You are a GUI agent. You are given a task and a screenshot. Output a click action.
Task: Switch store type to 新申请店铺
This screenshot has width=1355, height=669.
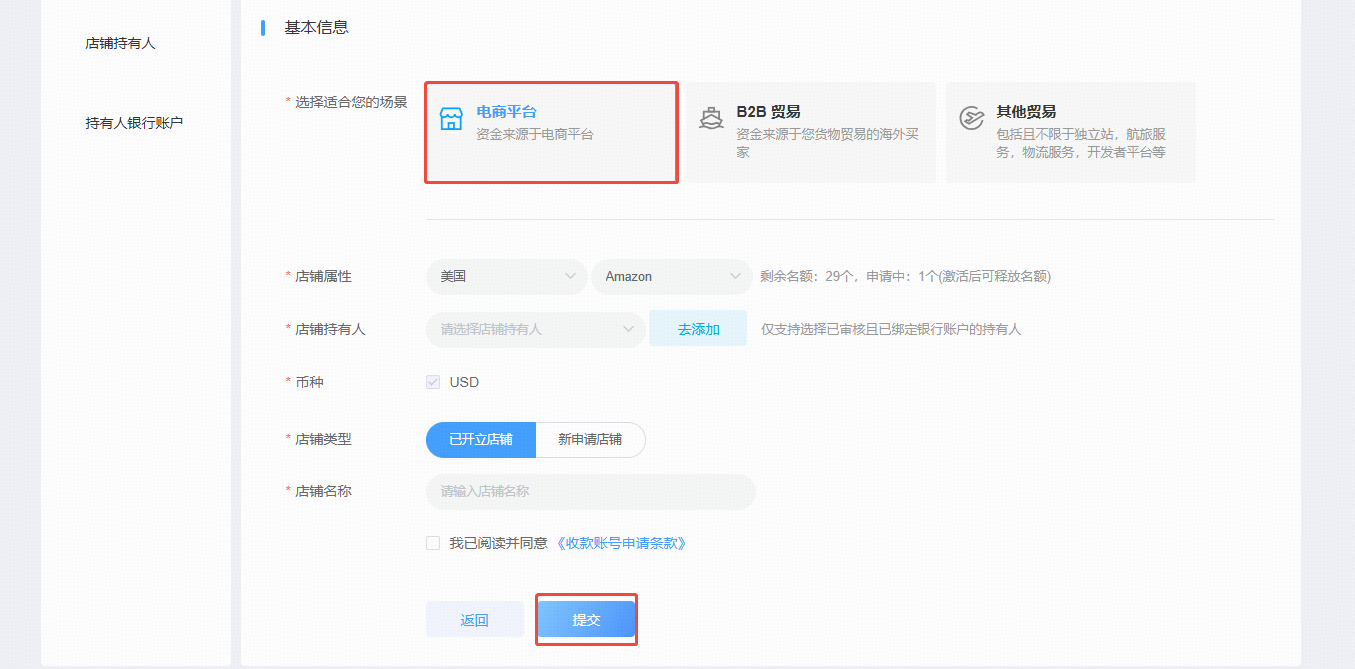590,439
